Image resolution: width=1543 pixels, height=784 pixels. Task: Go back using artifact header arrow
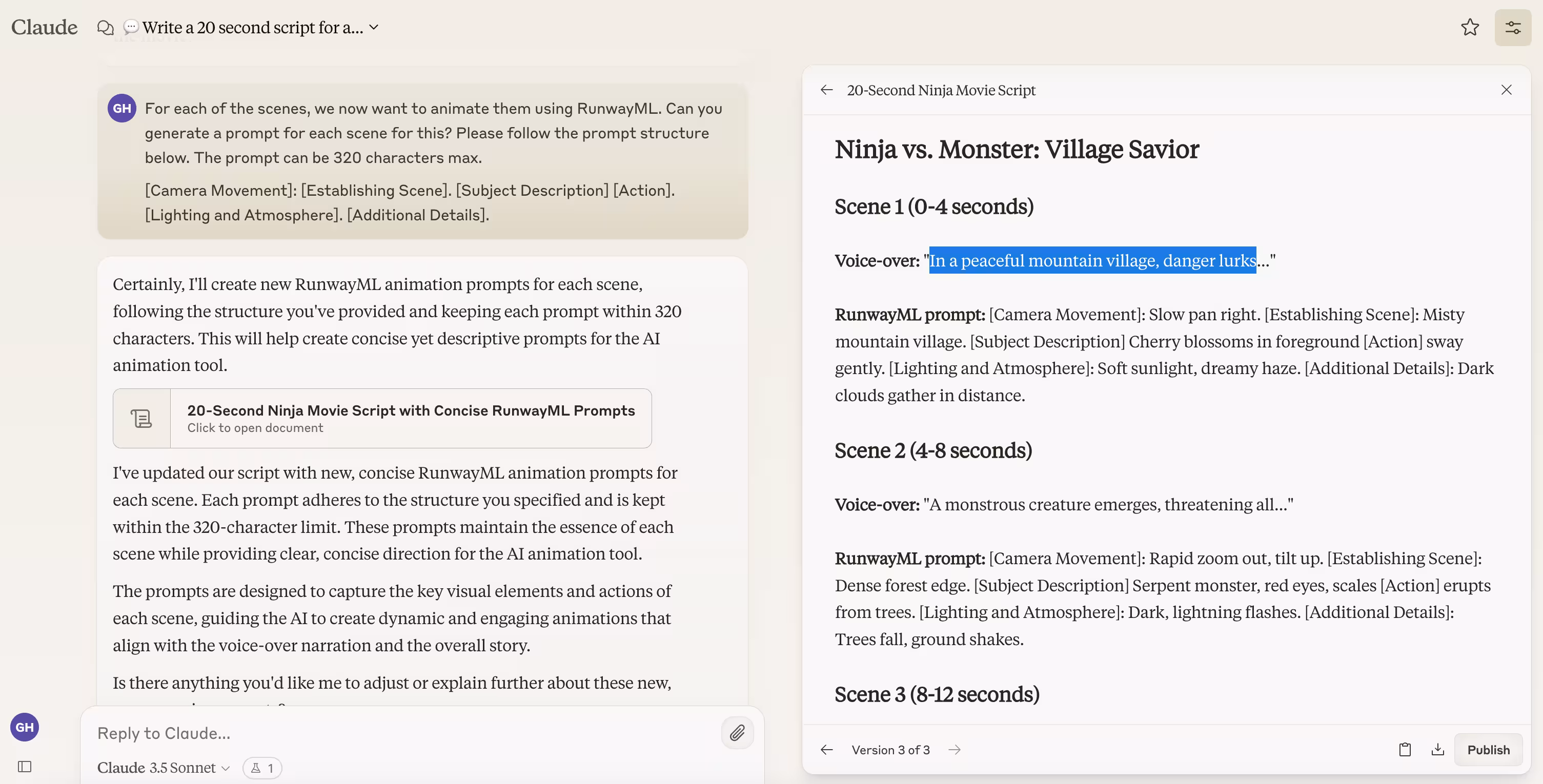[826, 90]
